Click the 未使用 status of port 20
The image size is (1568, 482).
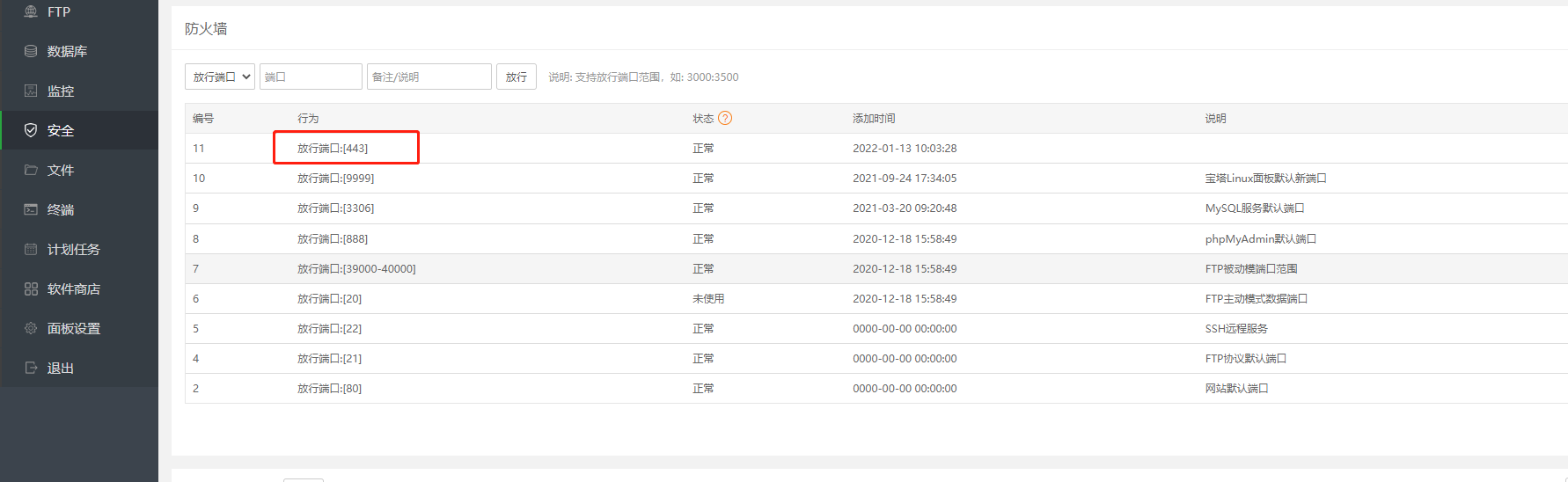[x=708, y=298]
